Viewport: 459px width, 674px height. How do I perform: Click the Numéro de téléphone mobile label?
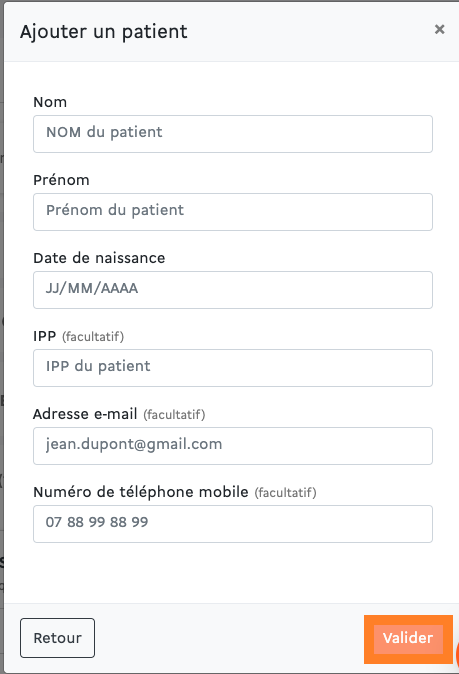click(141, 492)
